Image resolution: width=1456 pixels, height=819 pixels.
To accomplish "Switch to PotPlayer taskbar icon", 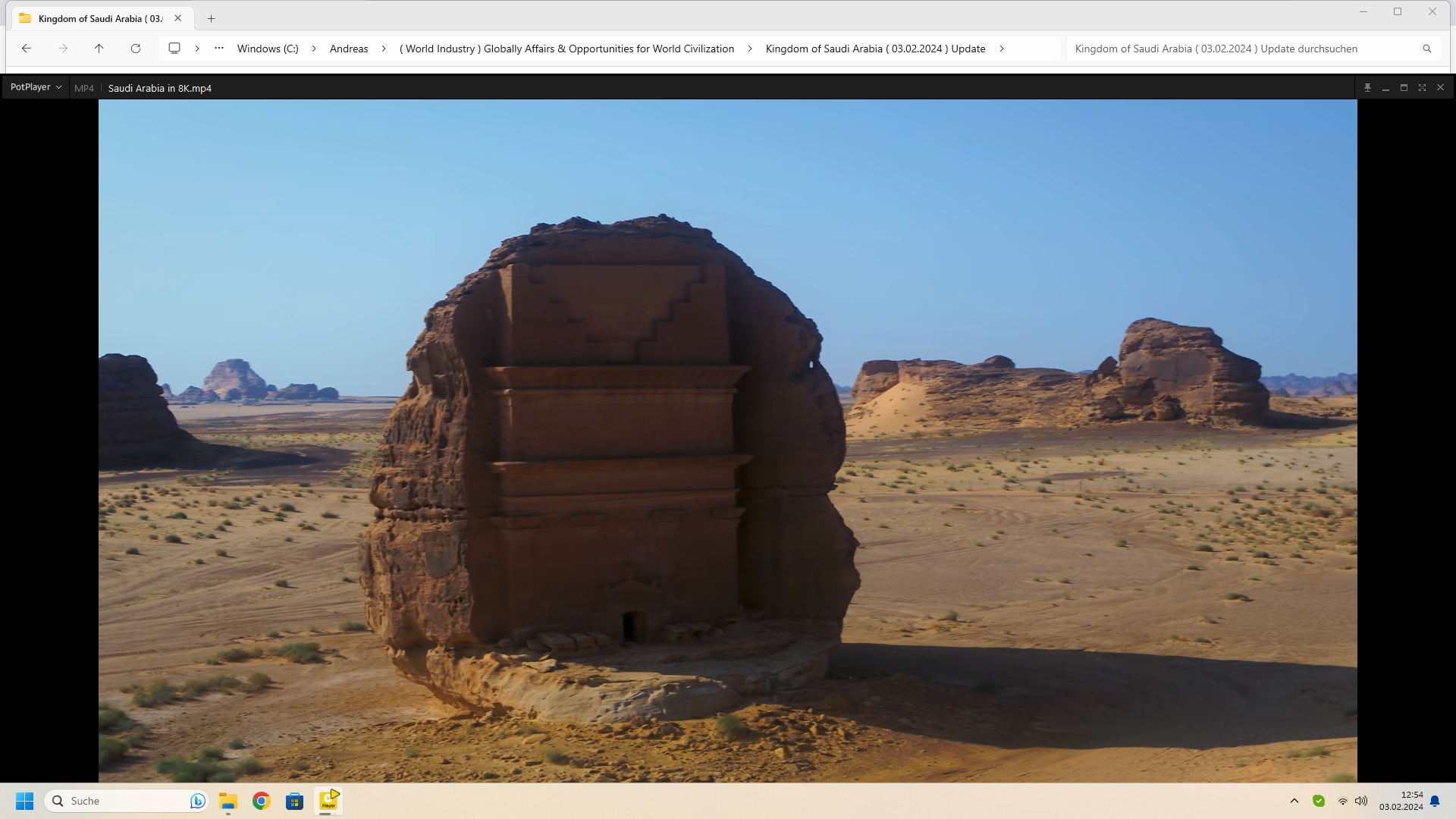I will point(328,801).
